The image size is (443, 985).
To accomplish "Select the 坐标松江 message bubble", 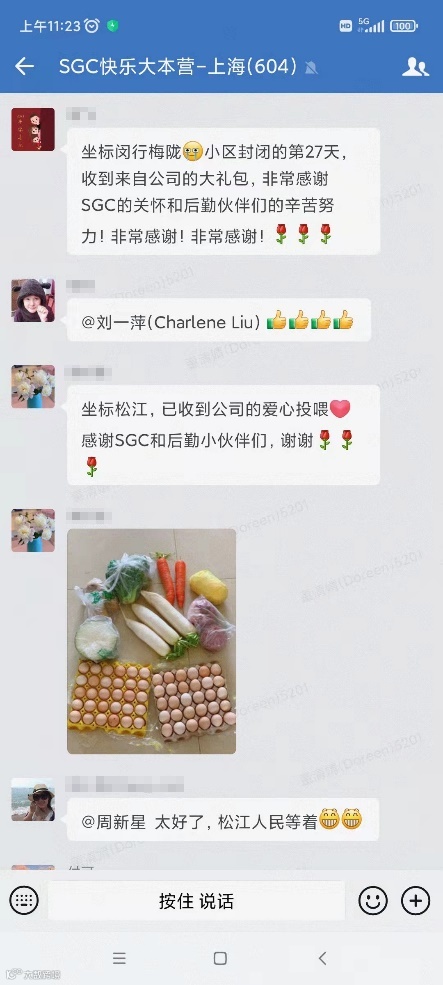I will (223, 435).
